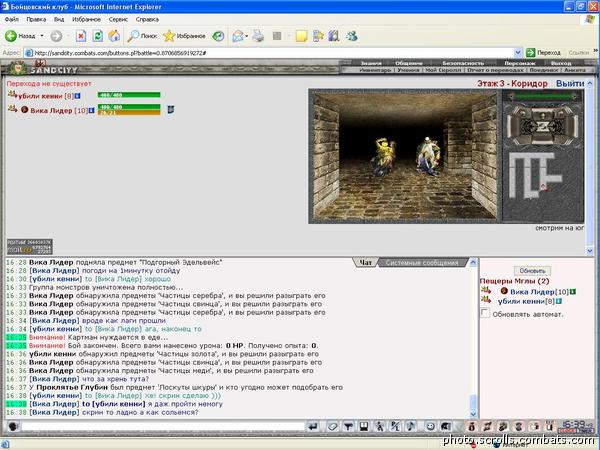
Task: Click the second game icon right of the smiley
Action: 471,426
